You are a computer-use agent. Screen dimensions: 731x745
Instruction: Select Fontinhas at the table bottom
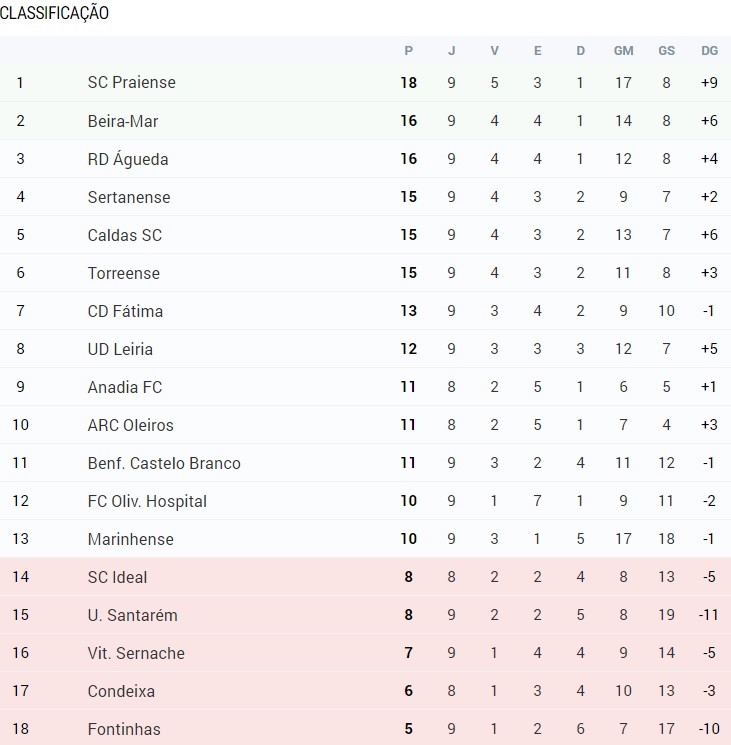coord(124,729)
